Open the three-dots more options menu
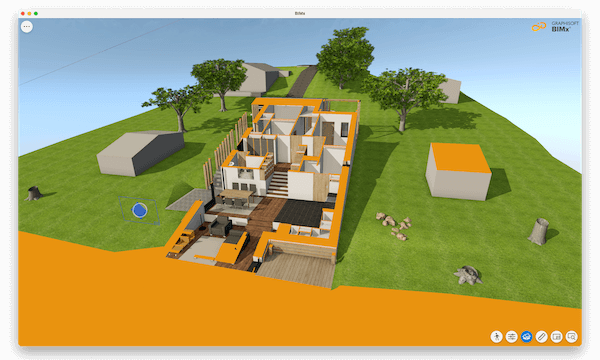 pyautogui.click(x=26, y=27)
